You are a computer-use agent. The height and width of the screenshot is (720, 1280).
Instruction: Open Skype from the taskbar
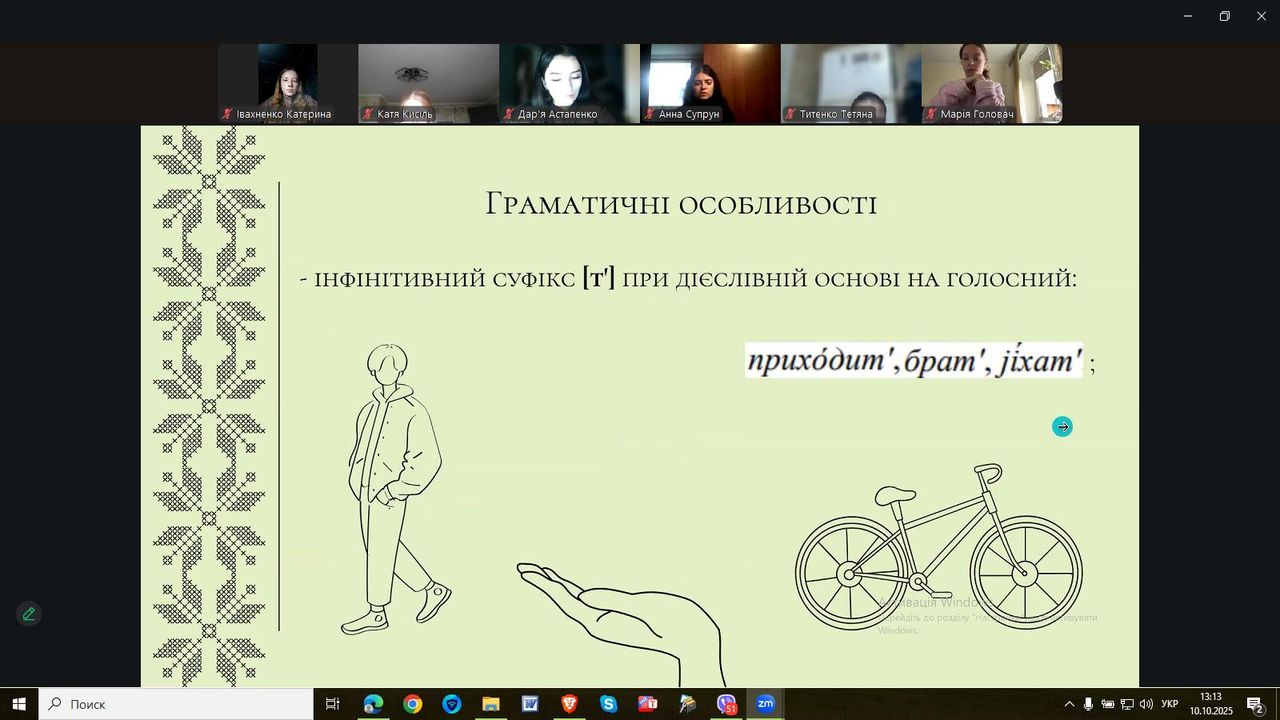click(x=608, y=704)
